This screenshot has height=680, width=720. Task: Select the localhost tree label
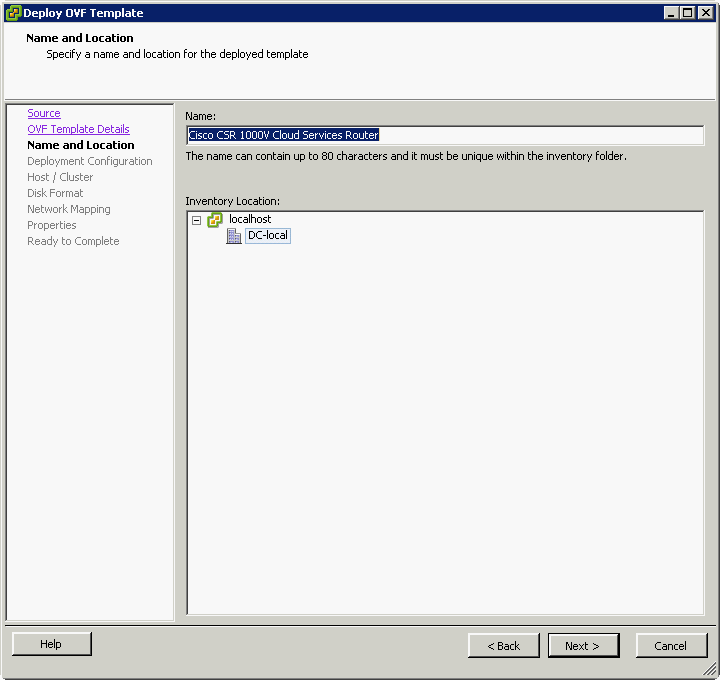click(250, 220)
